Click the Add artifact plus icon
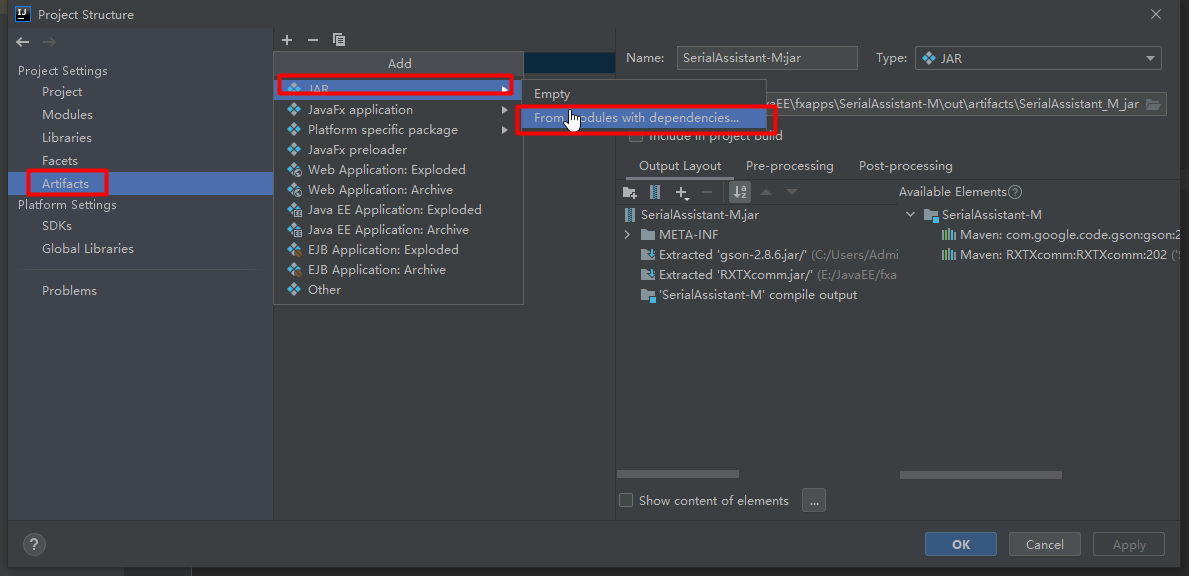 [287, 40]
